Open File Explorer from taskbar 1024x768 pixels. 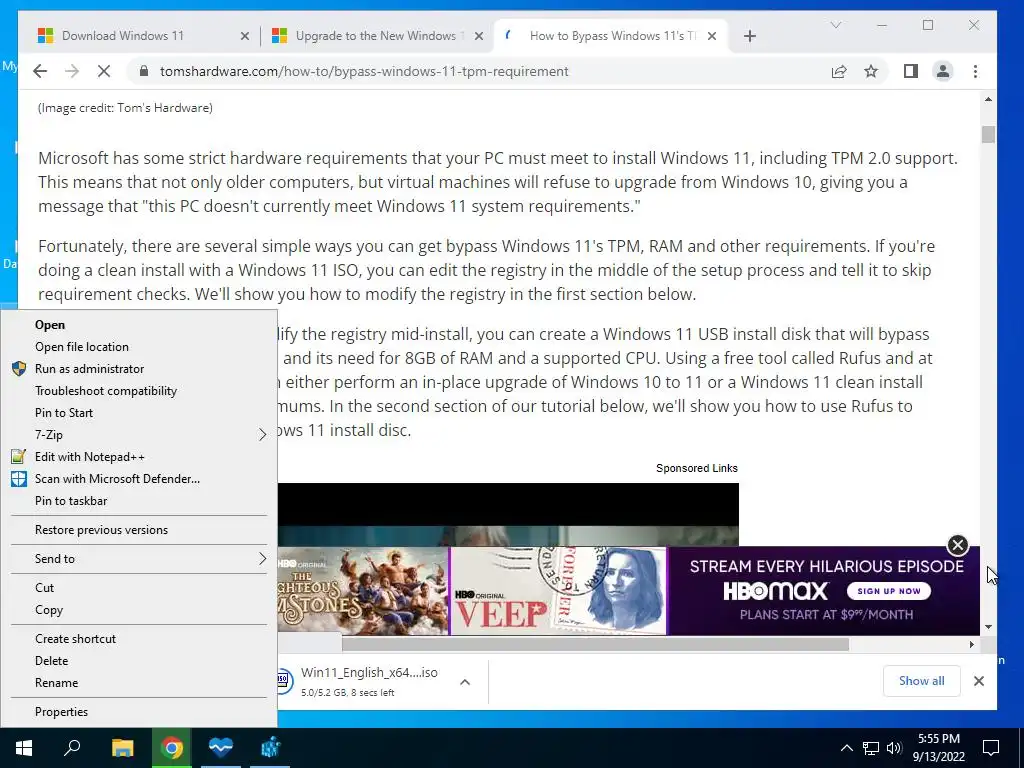122,748
